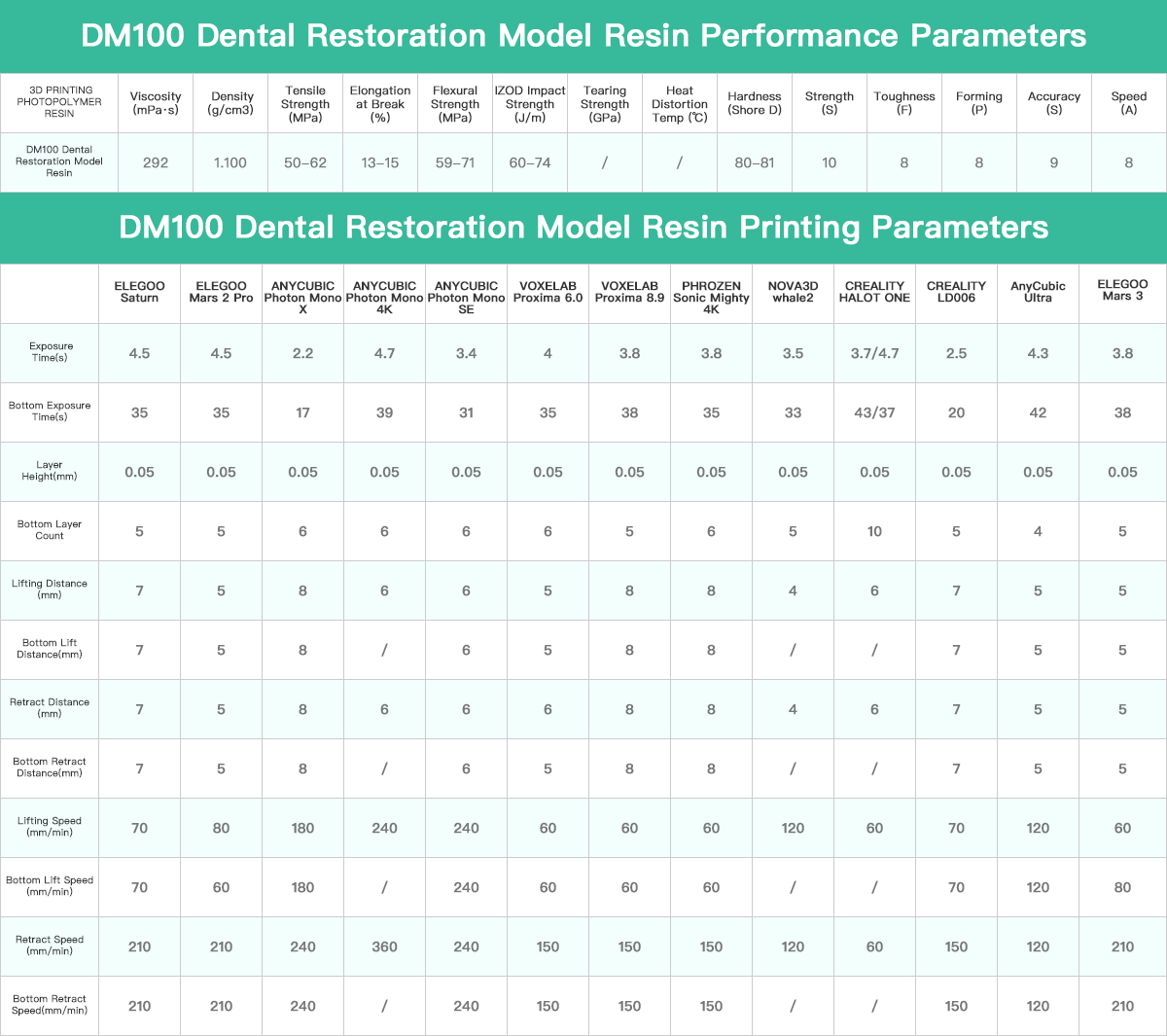The image size is (1167, 1036).
Task: Select bottom exposure 33 for NOVA3D whale2
Action: 794,412
